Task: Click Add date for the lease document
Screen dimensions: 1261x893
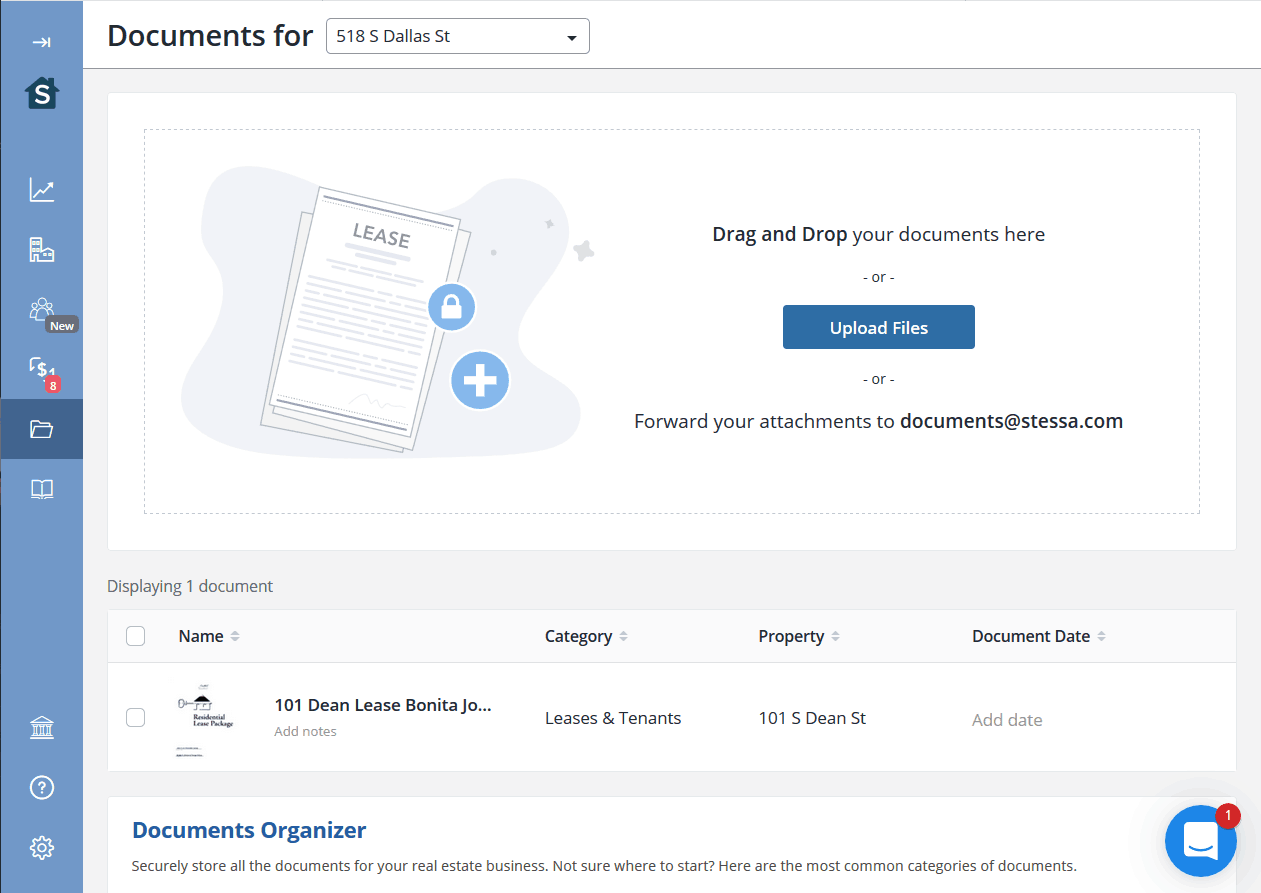Action: pos(1007,720)
